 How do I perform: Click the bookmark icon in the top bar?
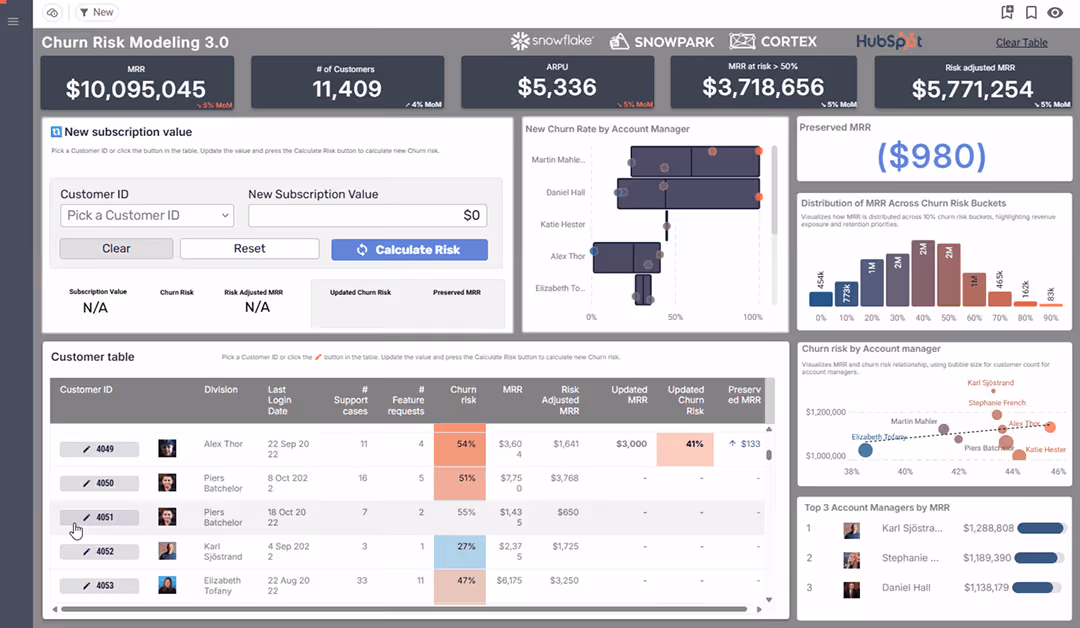pos(1031,12)
